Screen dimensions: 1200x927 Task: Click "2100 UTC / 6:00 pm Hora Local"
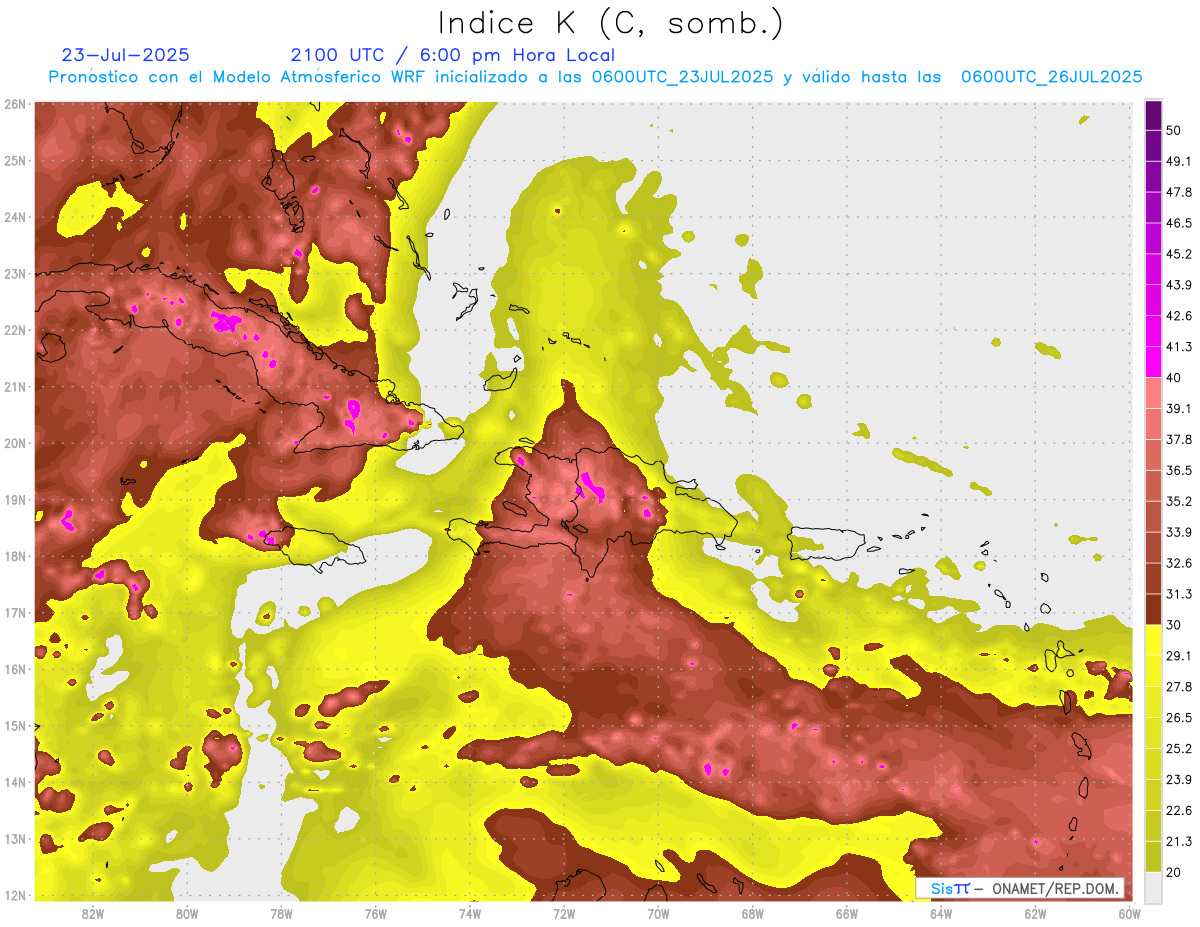453,55
